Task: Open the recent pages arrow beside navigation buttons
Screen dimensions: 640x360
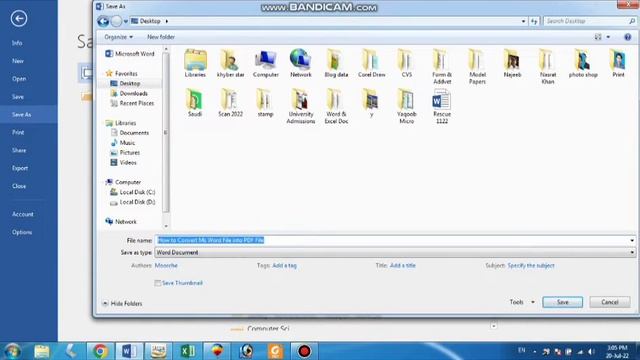Action: point(125,21)
